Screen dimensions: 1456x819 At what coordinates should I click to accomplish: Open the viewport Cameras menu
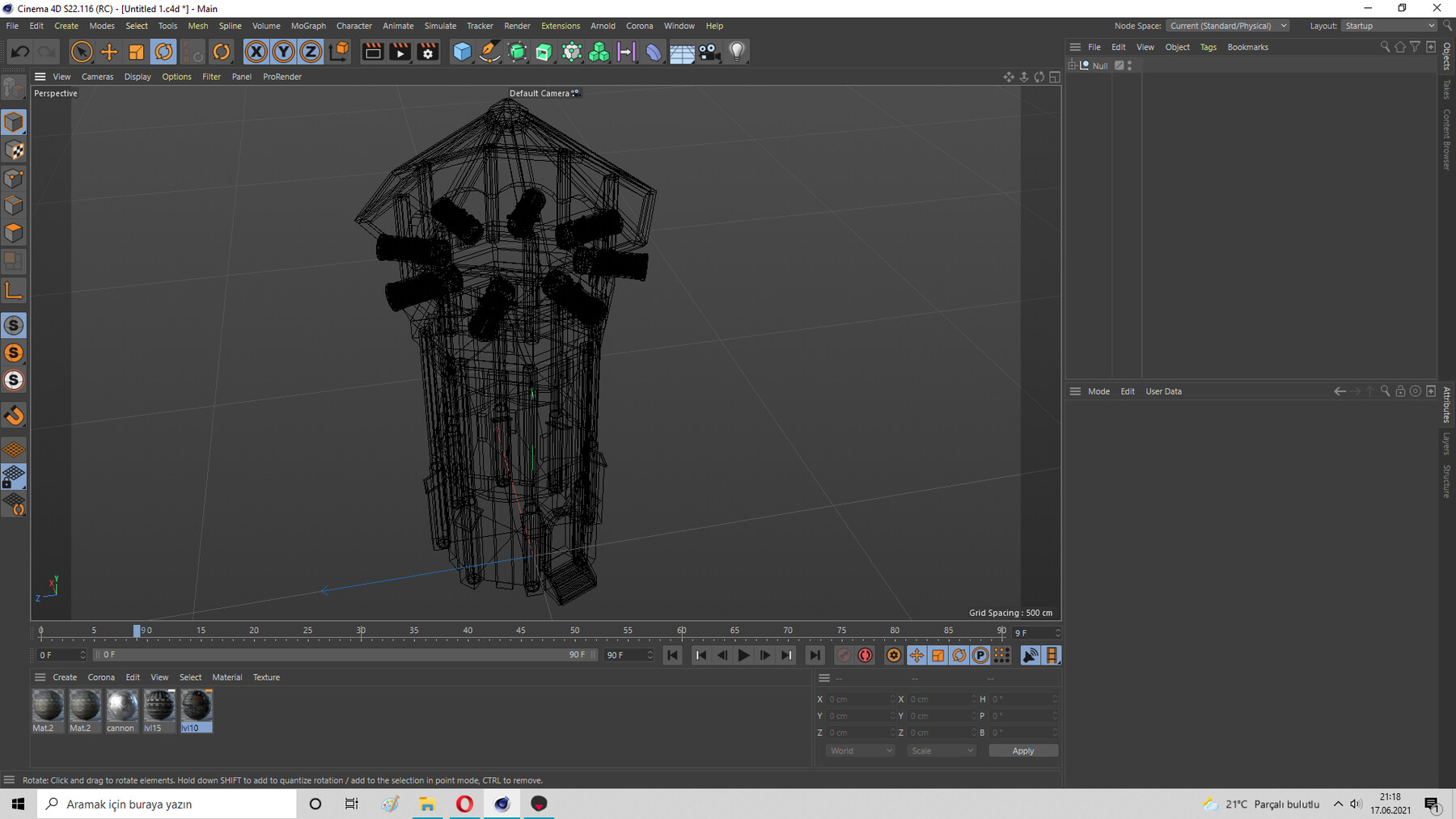[97, 77]
